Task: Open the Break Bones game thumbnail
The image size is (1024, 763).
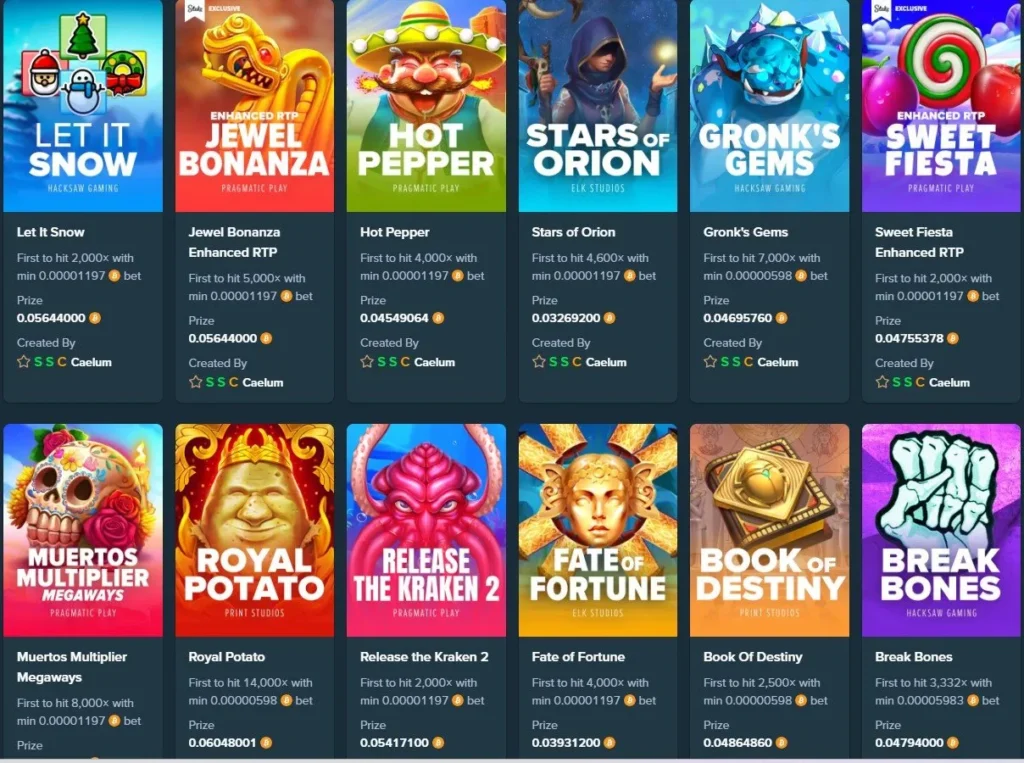Action: 941,530
